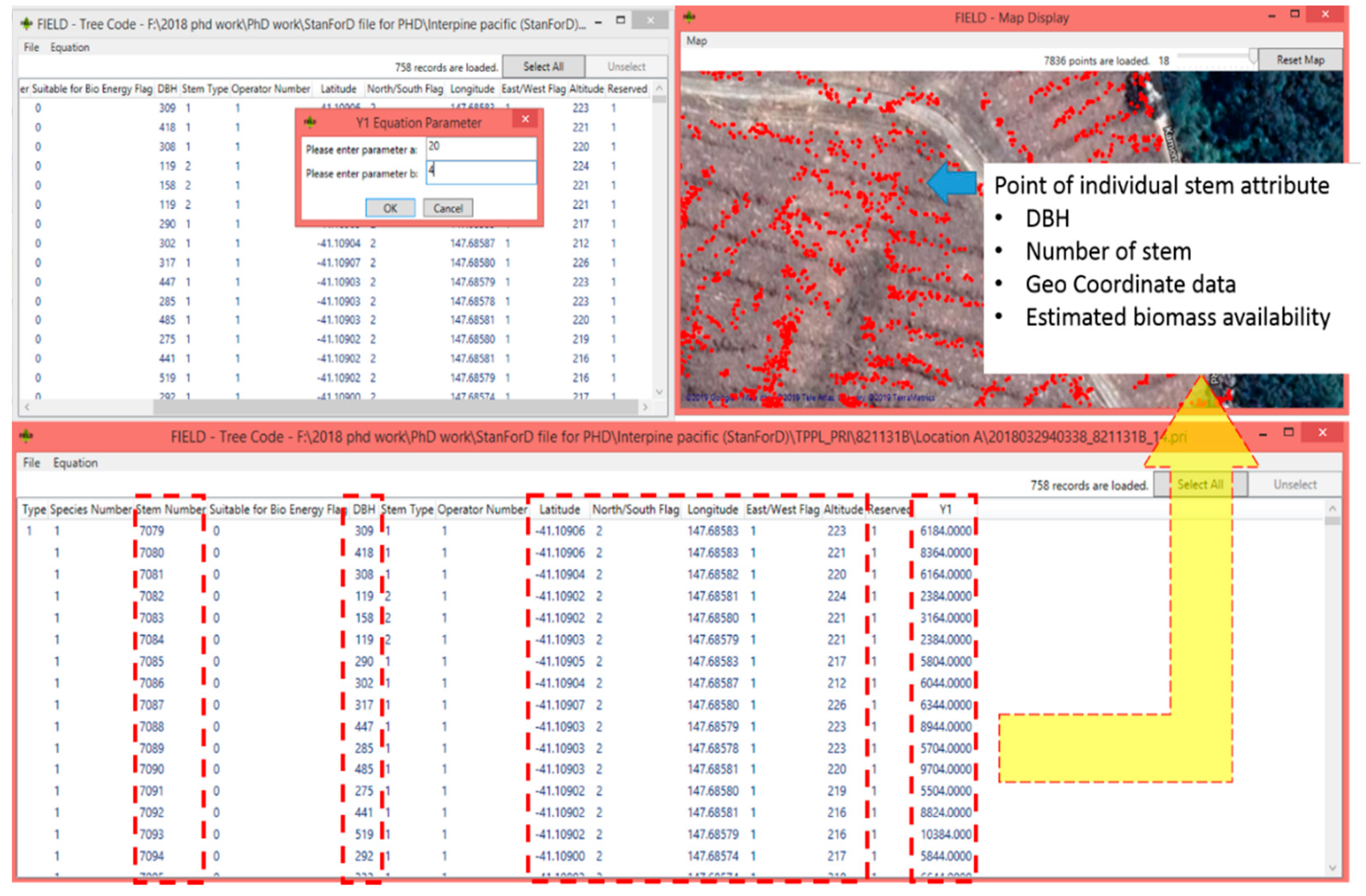Viewport: 1366px width, 896px height.
Task: Click bottom table scroll up arrow
Action: coord(1333,509)
